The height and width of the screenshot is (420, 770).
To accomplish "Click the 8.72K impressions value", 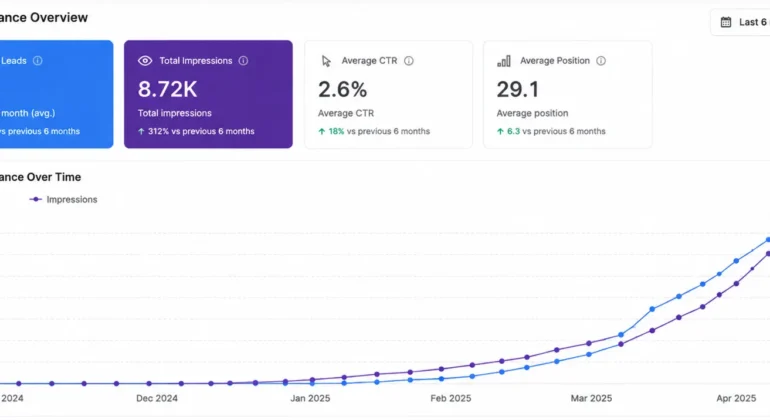I will tap(167, 89).
